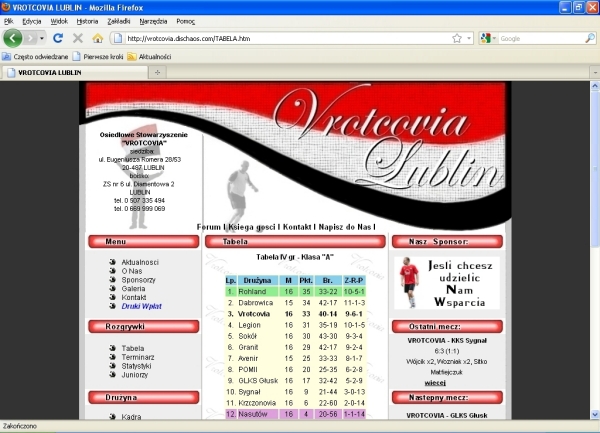Go to the Home page icon
The width and height of the screenshot is (600, 433).
(98, 38)
